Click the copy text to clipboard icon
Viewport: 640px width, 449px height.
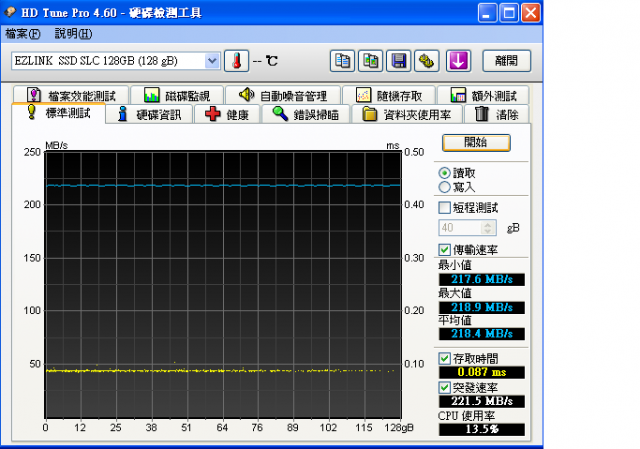343,61
